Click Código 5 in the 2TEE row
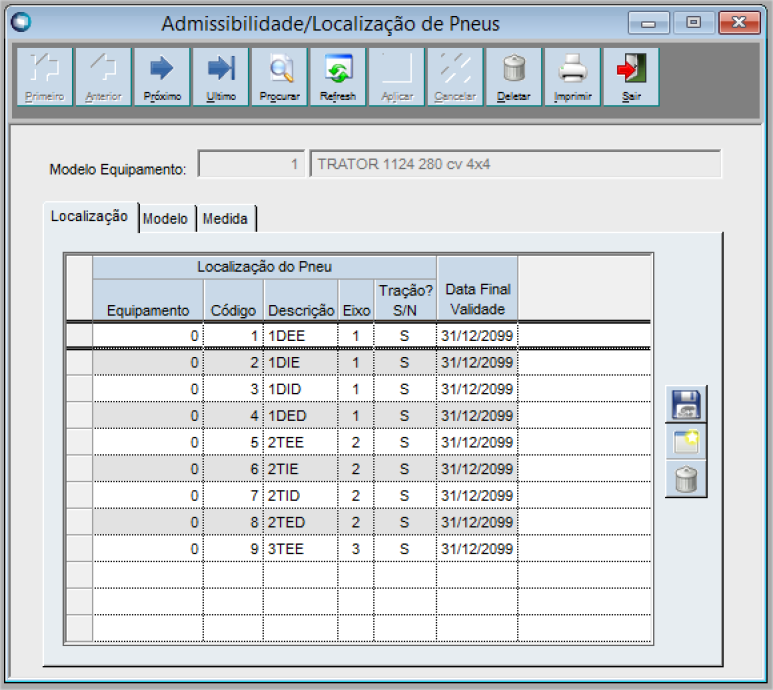The image size is (773, 690). point(234,443)
